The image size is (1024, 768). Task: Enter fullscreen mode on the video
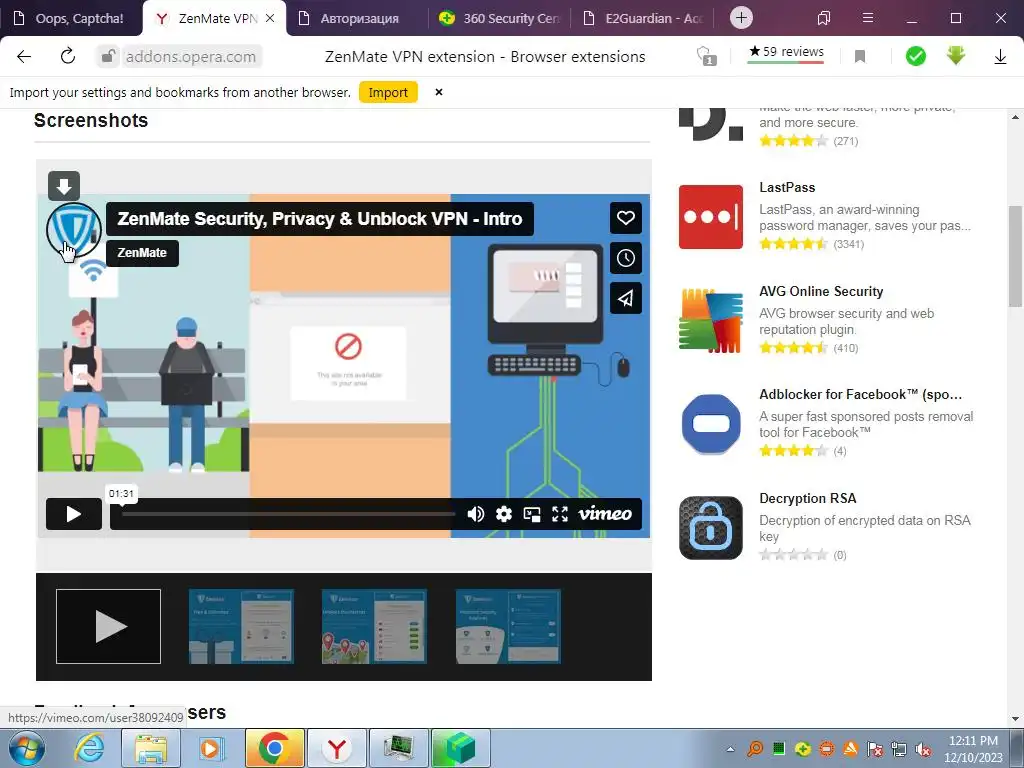[x=560, y=514]
